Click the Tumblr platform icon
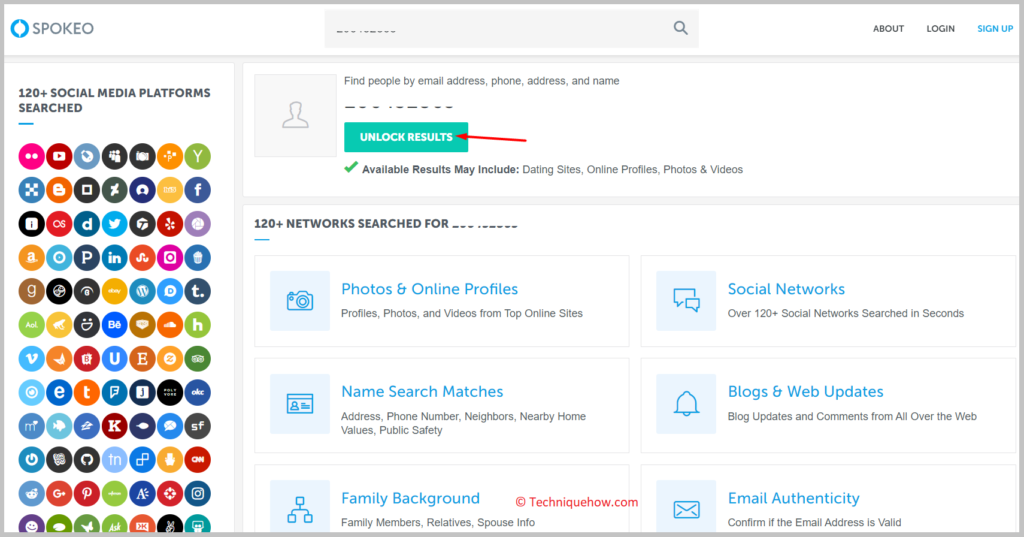The image size is (1024, 537). (197, 291)
